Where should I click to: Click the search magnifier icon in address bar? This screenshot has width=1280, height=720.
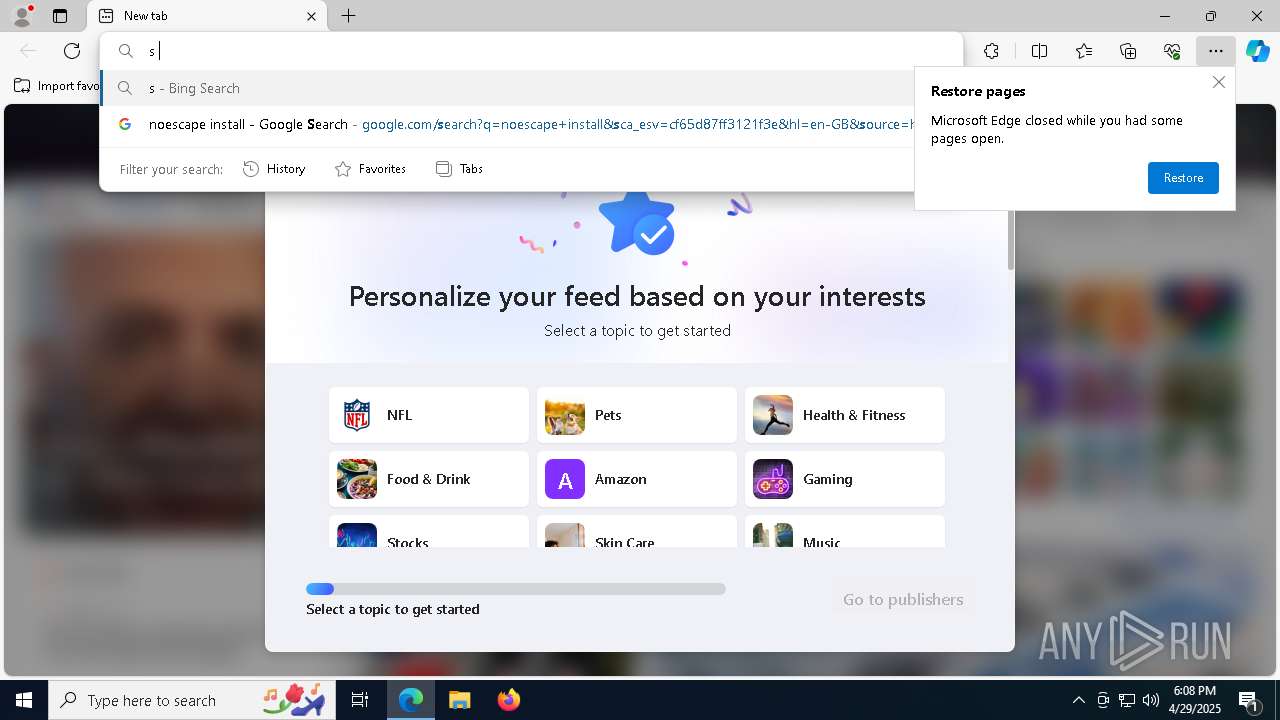coord(126,51)
